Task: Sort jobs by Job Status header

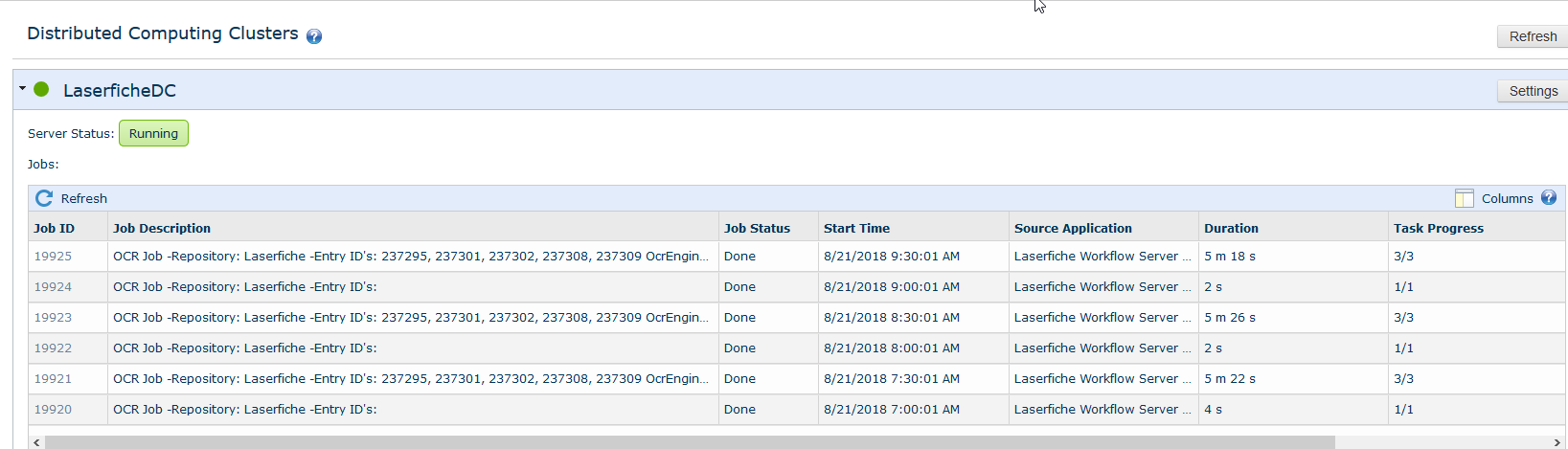Action: click(757, 228)
